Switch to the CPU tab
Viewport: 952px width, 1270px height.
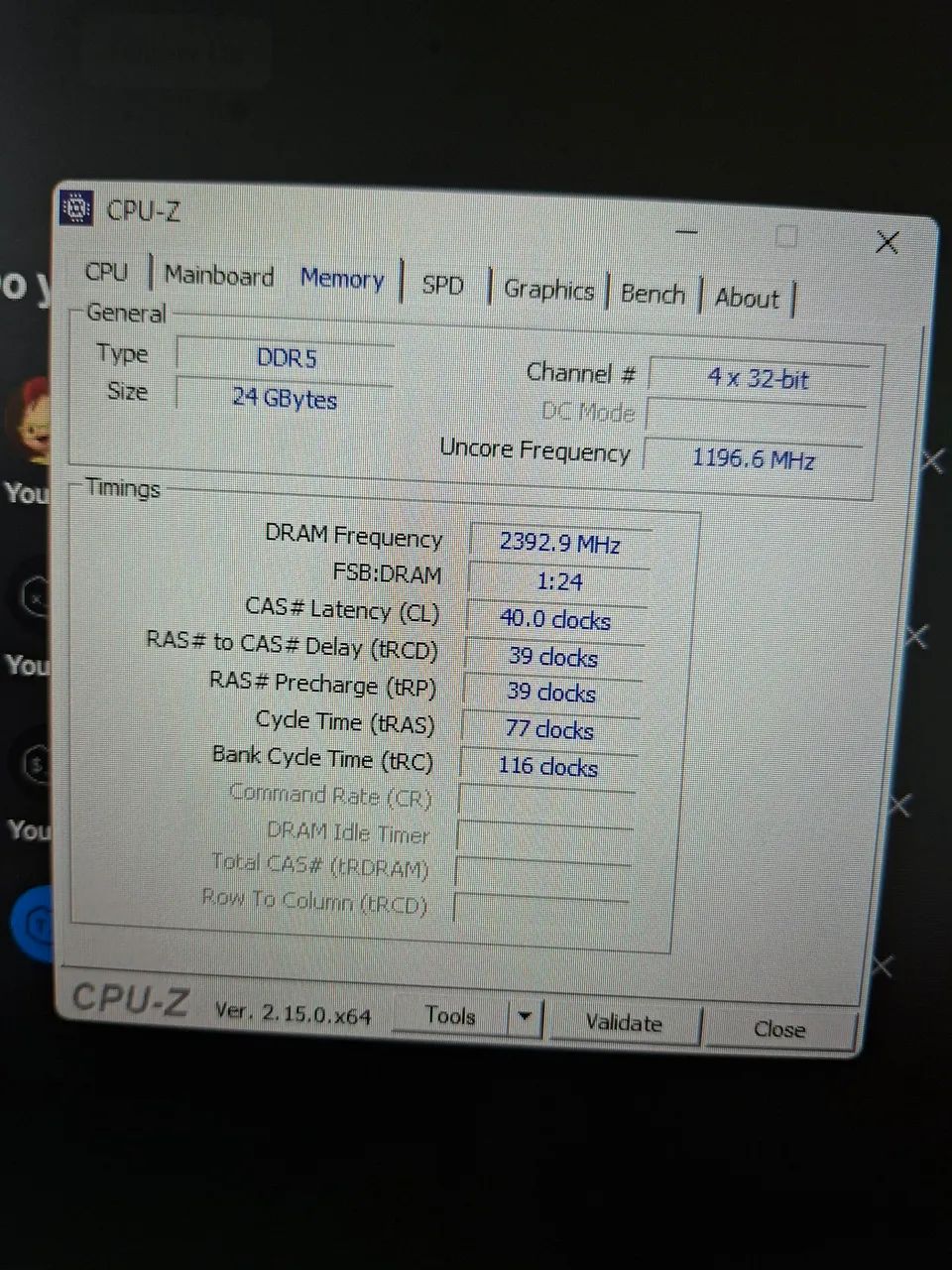107,271
